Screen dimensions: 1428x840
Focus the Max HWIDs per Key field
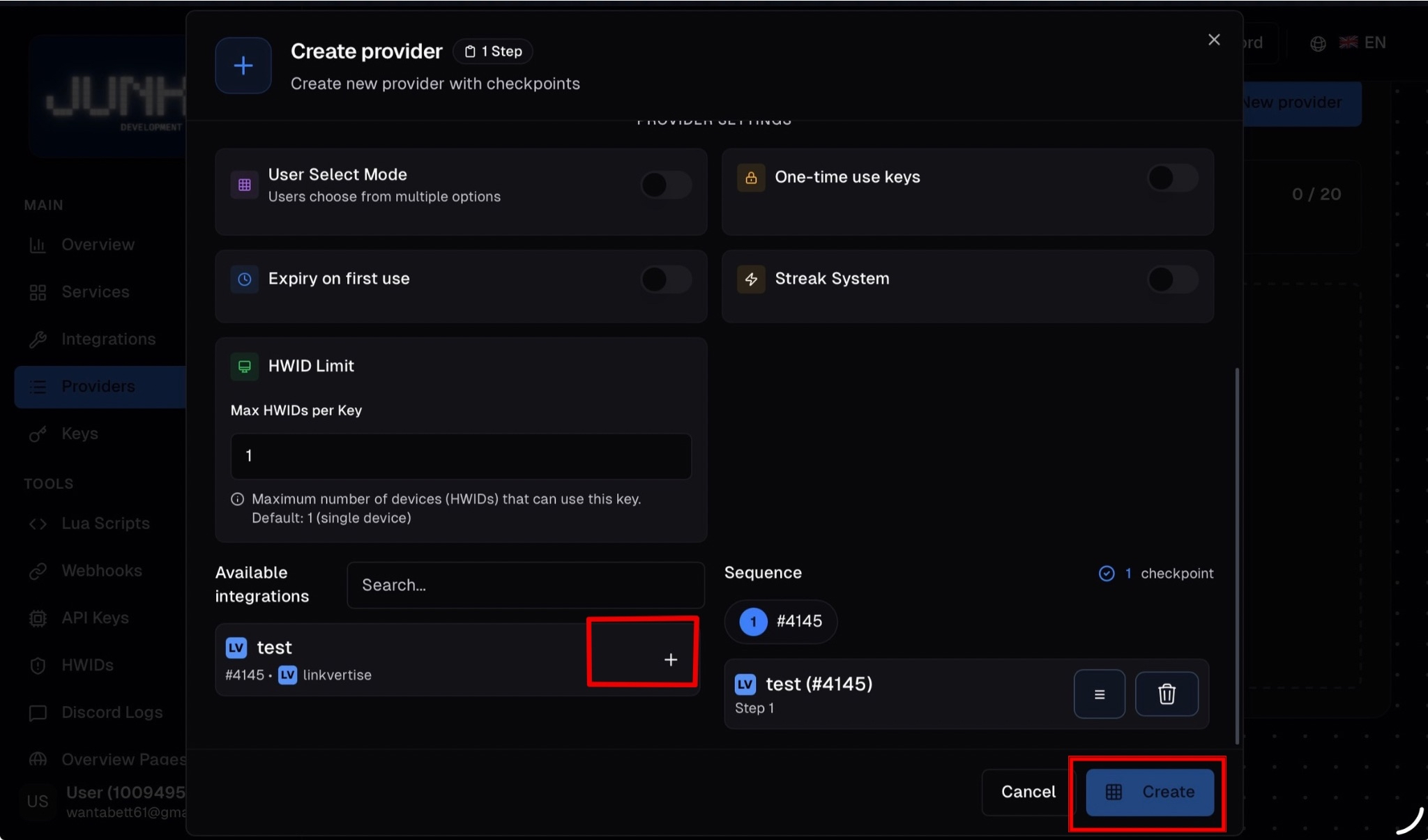[460, 456]
